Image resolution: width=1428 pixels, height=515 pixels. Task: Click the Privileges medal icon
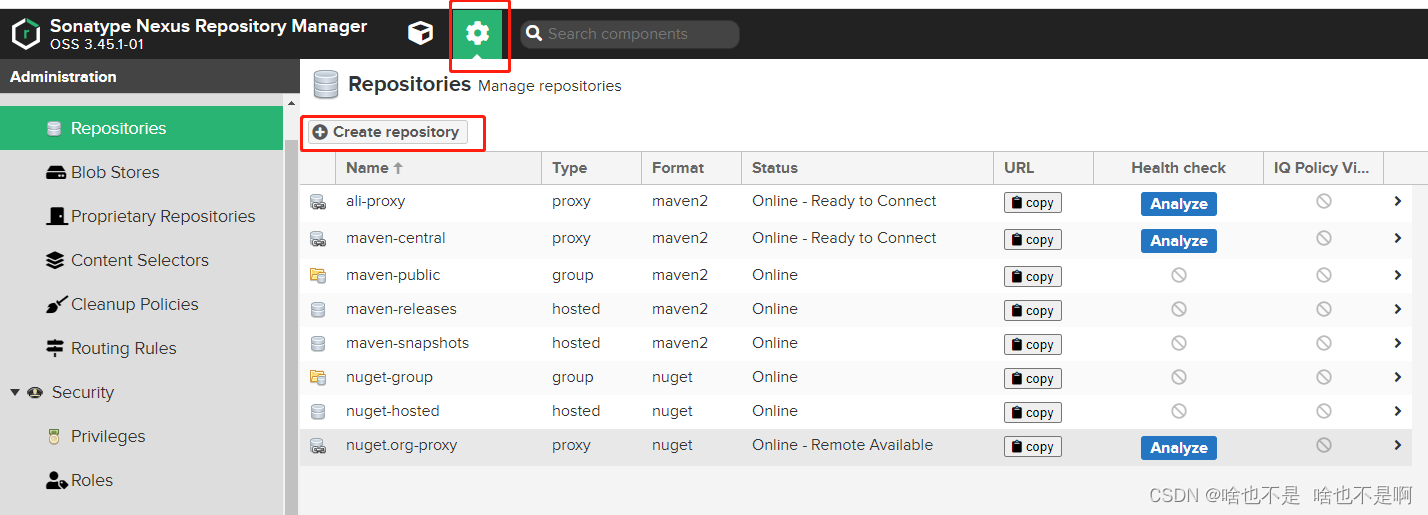pos(54,436)
